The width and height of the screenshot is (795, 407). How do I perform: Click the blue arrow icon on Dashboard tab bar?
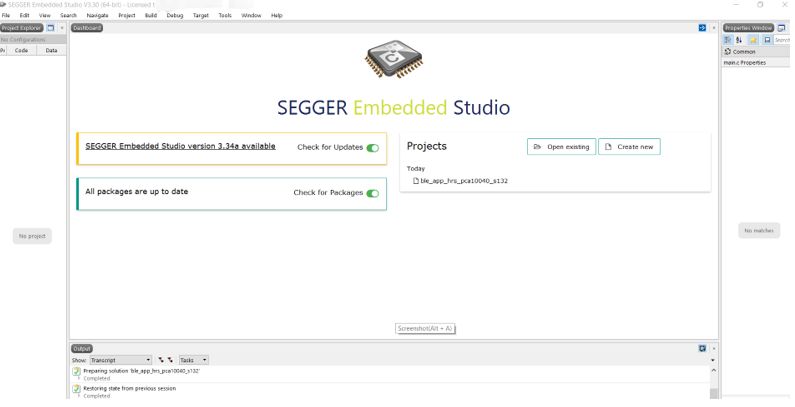[x=701, y=27]
